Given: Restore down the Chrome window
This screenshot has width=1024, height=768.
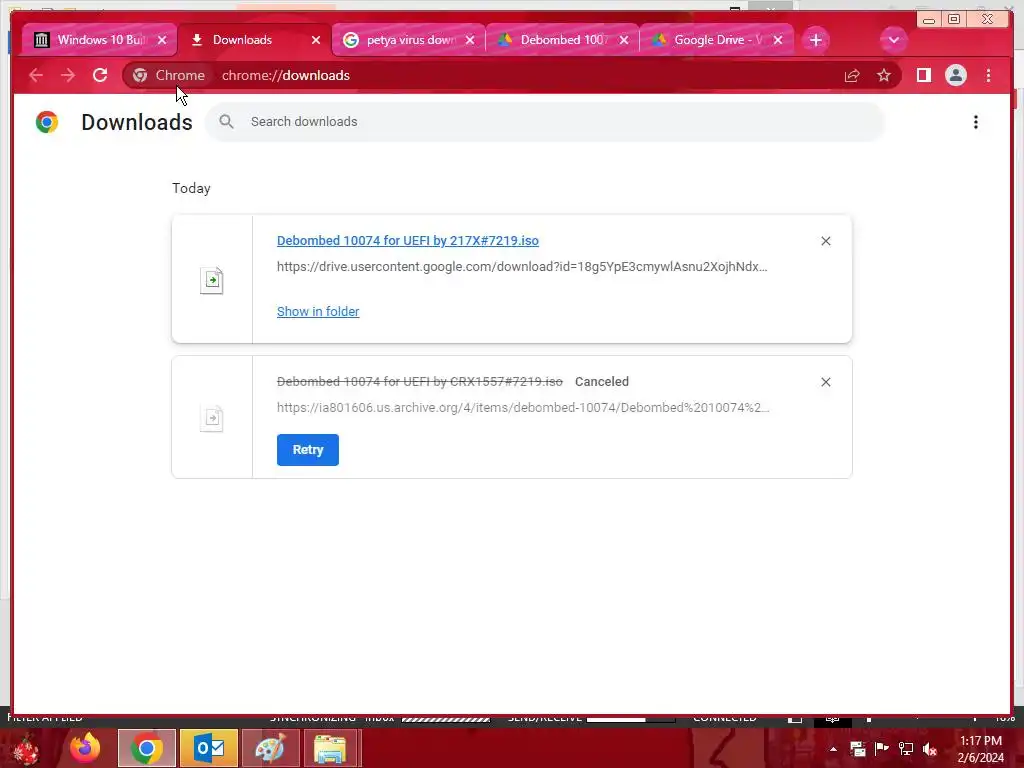Looking at the screenshot, I should point(953,20).
